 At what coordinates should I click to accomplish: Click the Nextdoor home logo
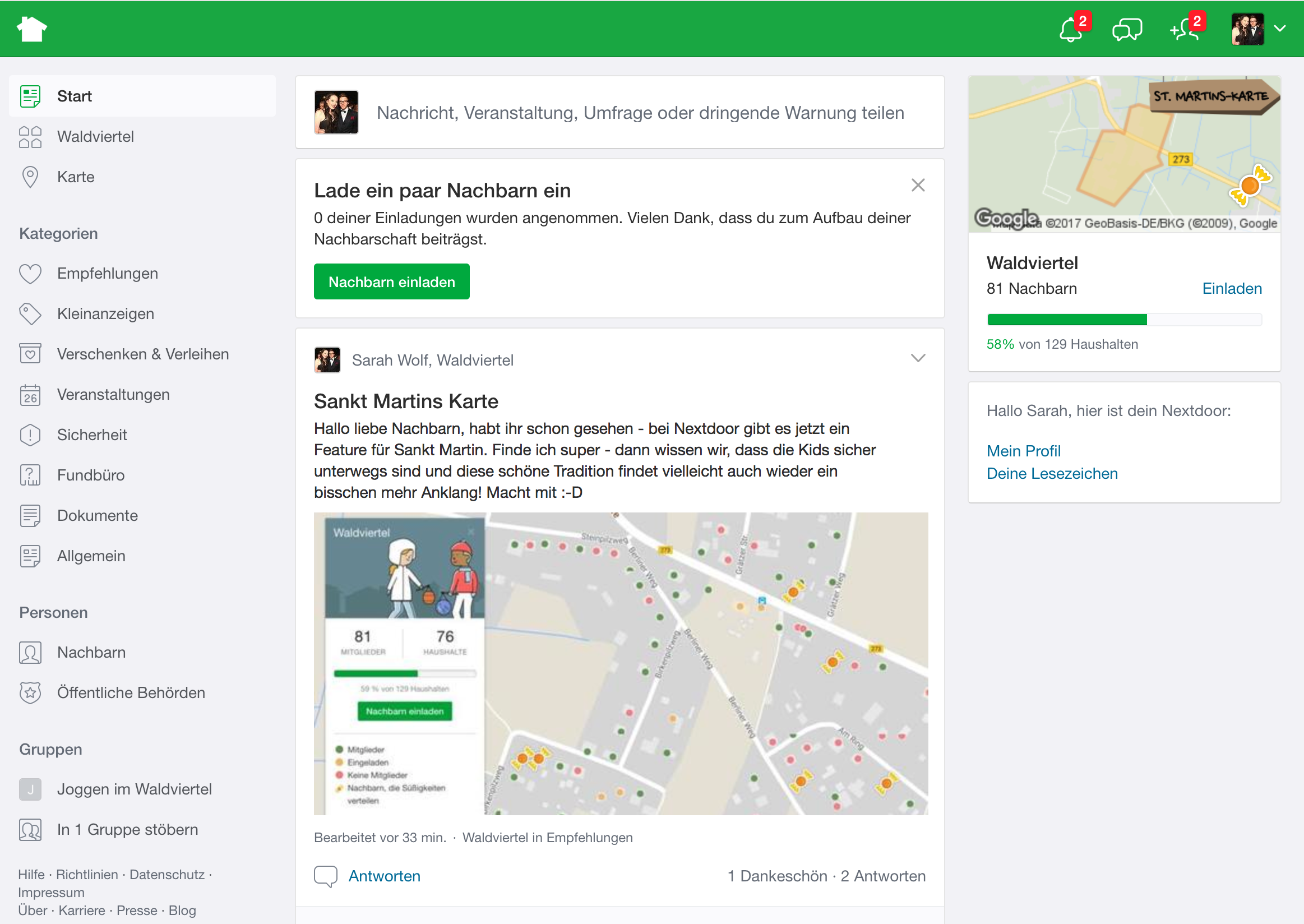[32, 29]
